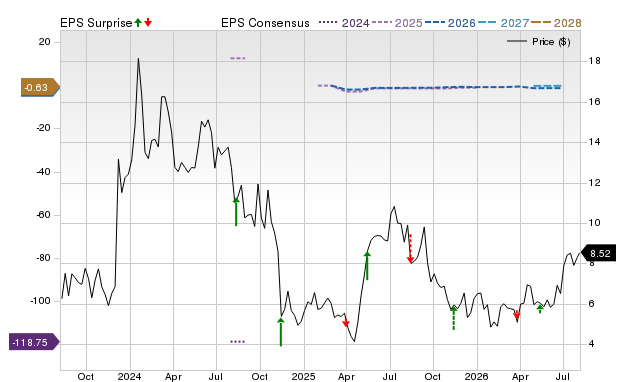Click the 2024 x-axis label
Screen dimensions: 640x382
[129, 376]
